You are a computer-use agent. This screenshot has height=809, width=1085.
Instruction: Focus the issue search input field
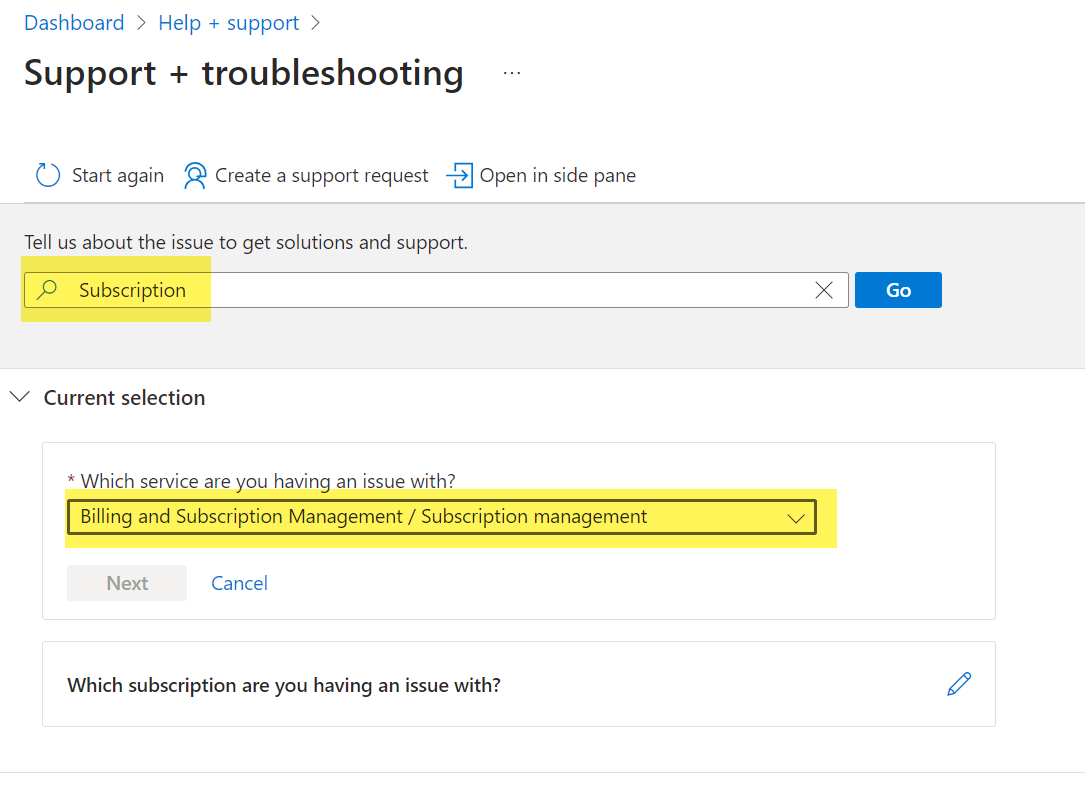(436, 290)
